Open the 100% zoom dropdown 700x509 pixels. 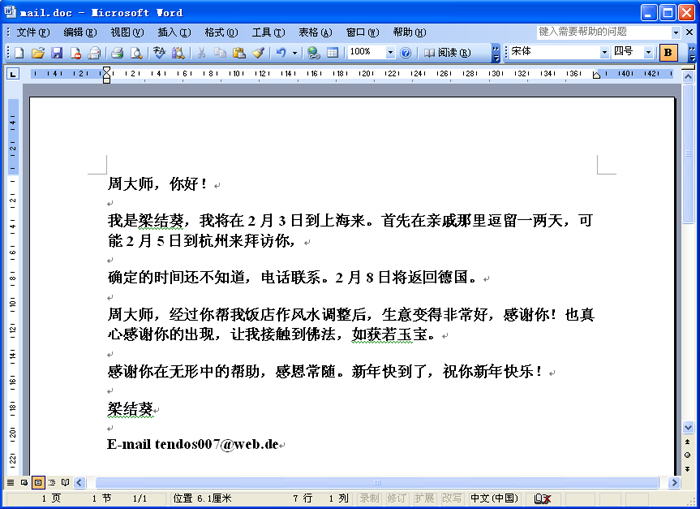[390, 53]
